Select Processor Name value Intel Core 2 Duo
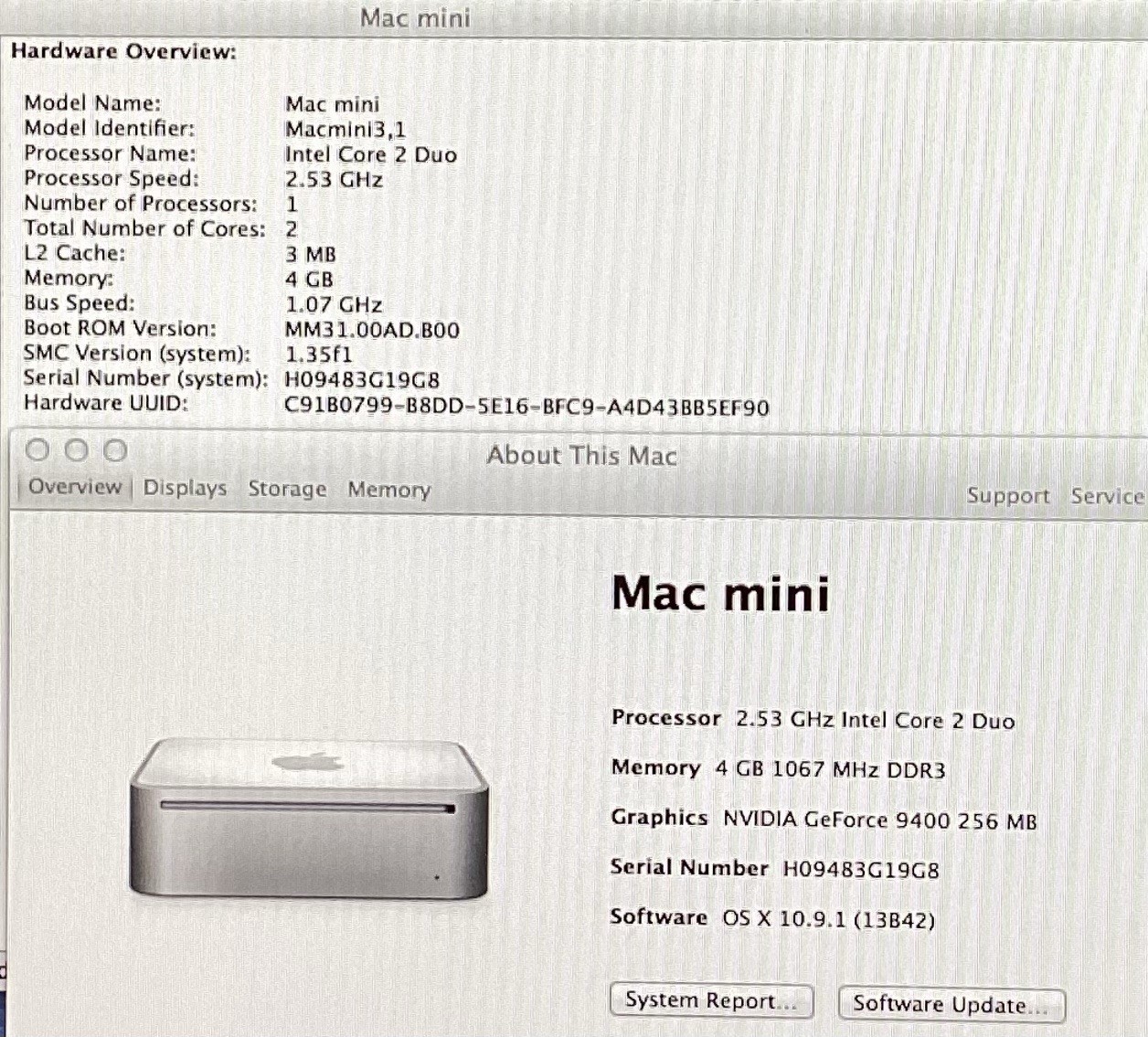Viewport: 1148px width, 1037px height. coord(370,154)
